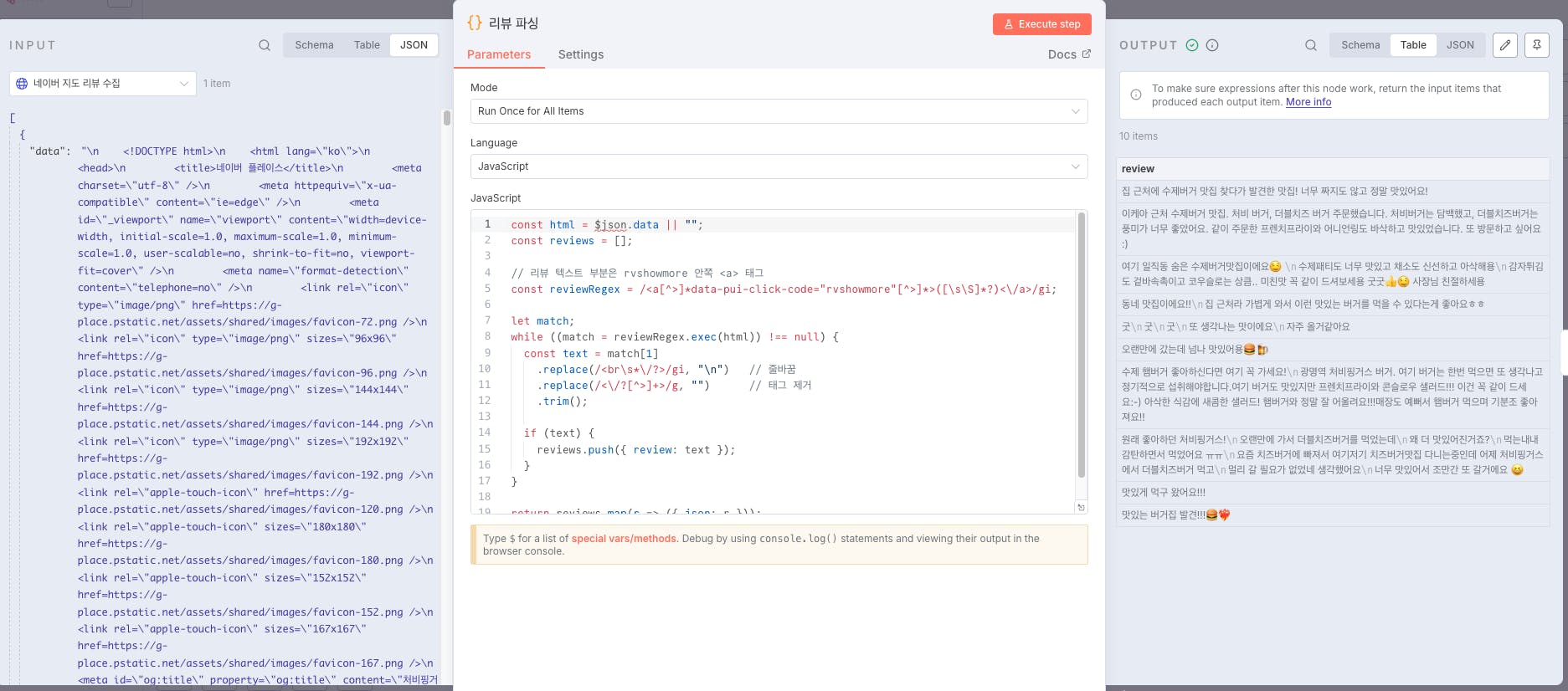Click the tag-removal replace code line
The height and width of the screenshot is (691, 1568).
[674, 386]
